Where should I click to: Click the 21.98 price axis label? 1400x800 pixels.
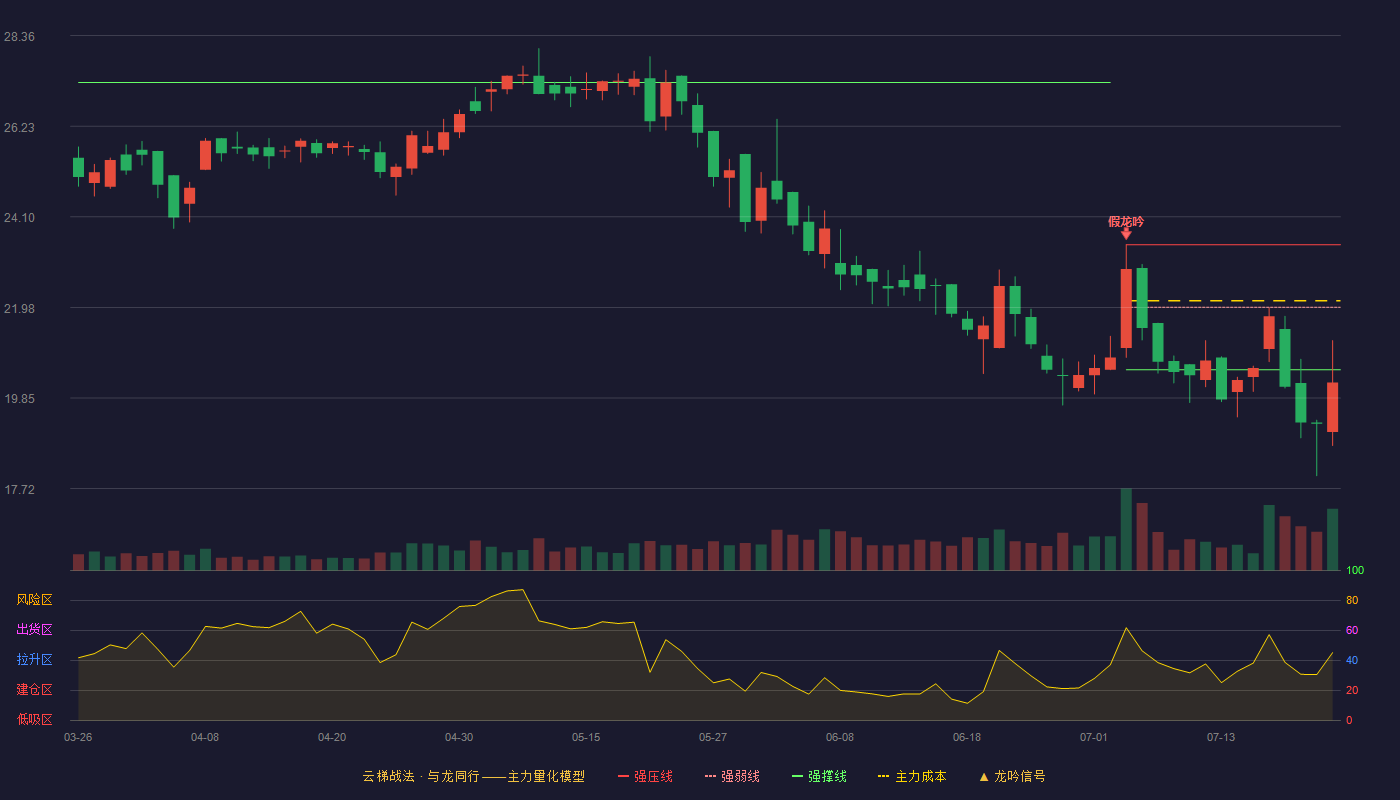(19, 308)
